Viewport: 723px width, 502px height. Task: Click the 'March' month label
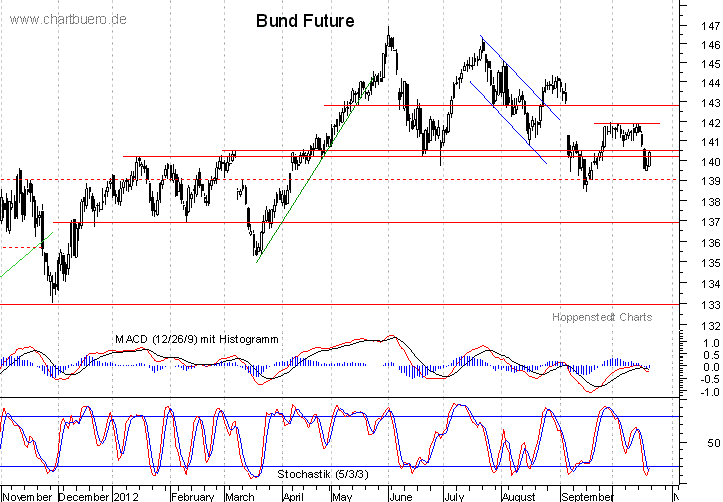[240, 497]
